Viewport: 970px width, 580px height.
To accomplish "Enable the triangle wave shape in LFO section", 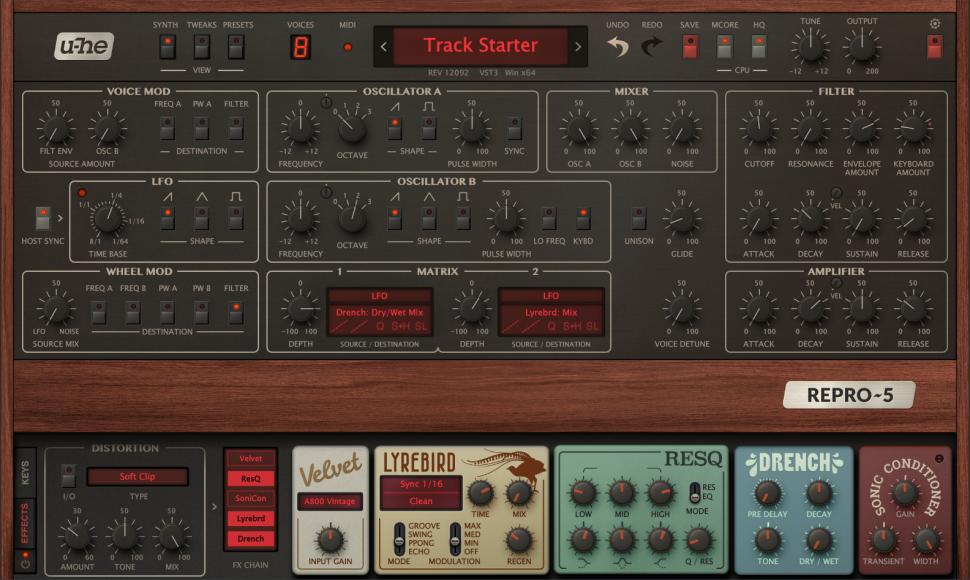I will [202, 217].
